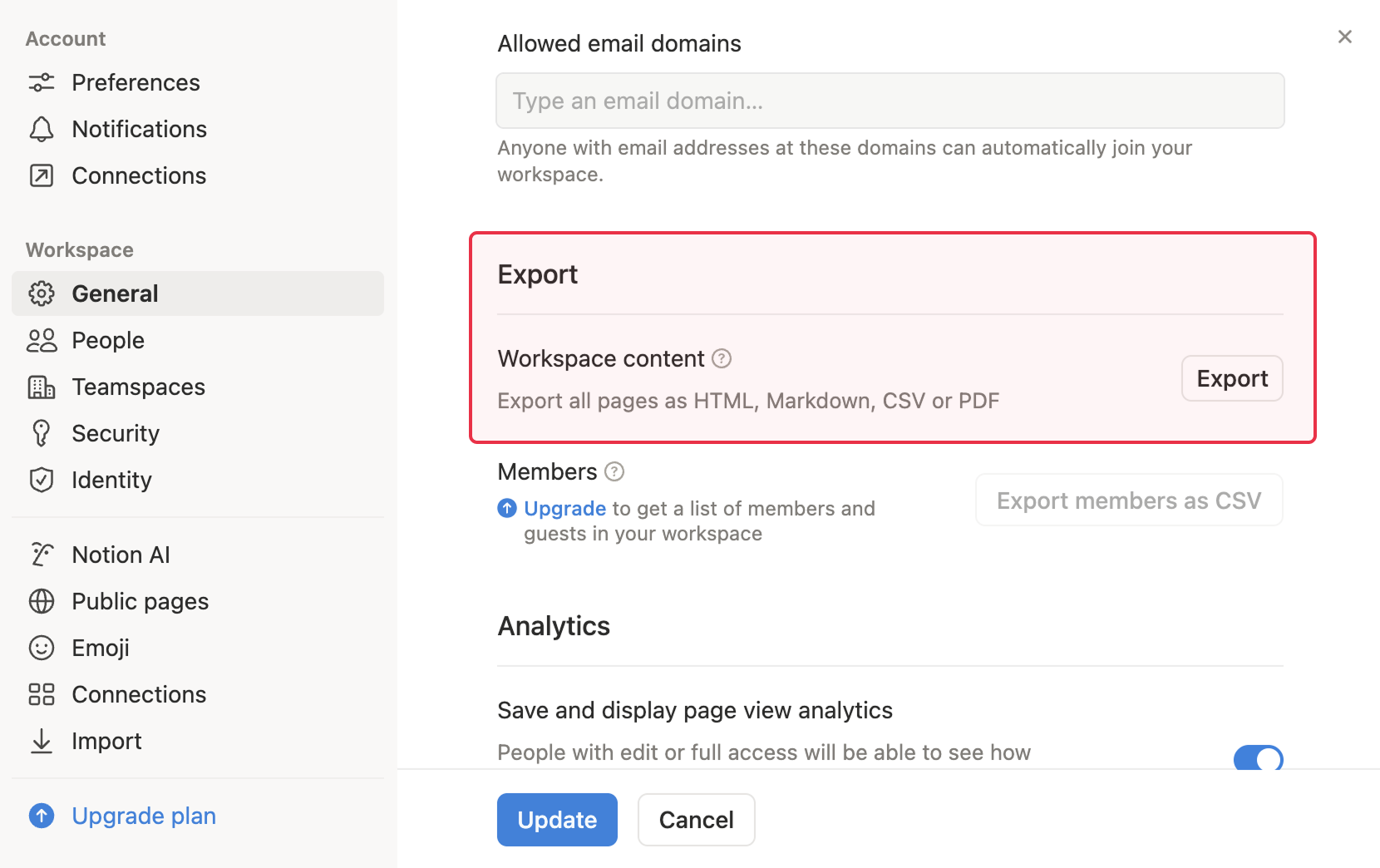Click the Workspace content help icon
Screen dimensions: 1380x868
click(722, 358)
